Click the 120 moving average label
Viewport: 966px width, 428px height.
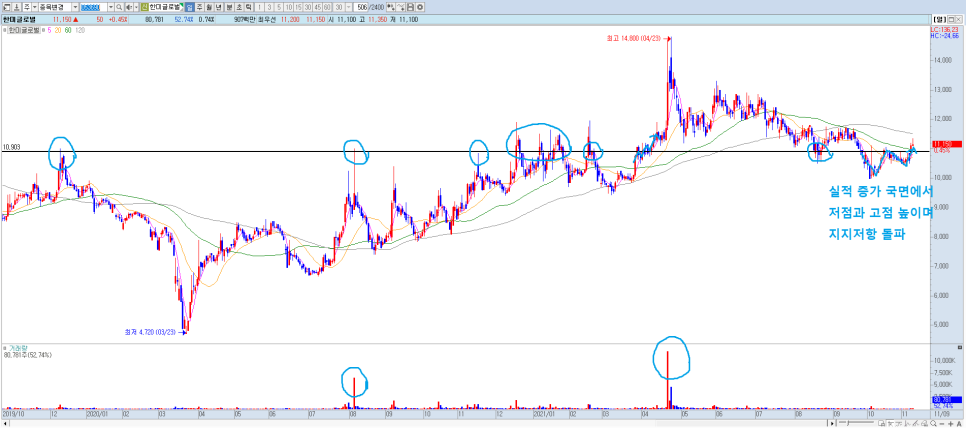[x=79, y=30]
